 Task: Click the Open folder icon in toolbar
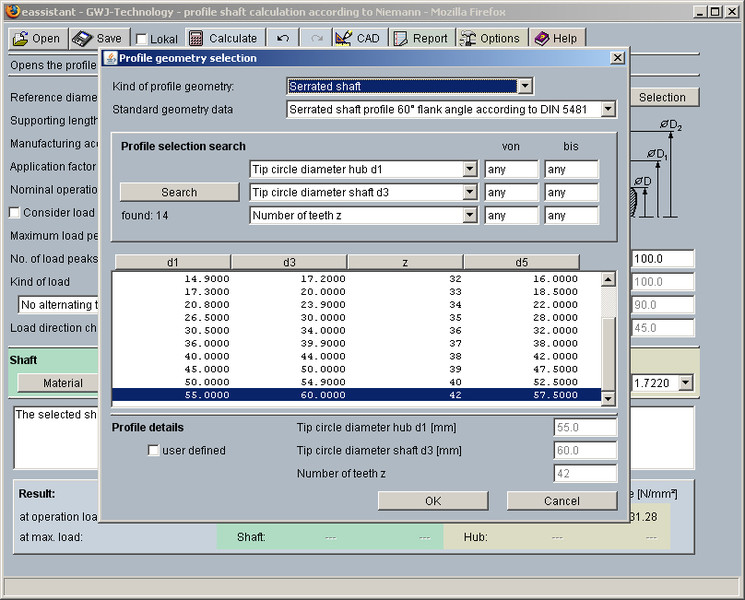coord(21,38)
